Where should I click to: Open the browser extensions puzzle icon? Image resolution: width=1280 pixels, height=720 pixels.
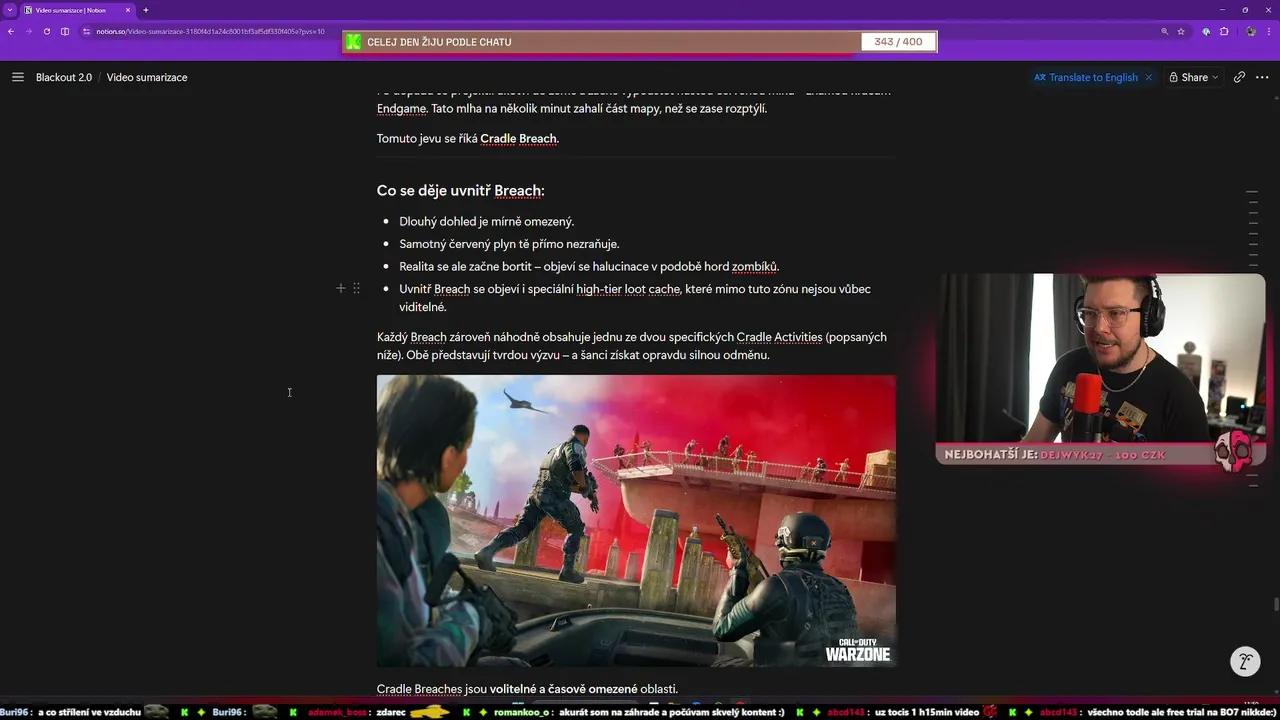coord(1224,31)
